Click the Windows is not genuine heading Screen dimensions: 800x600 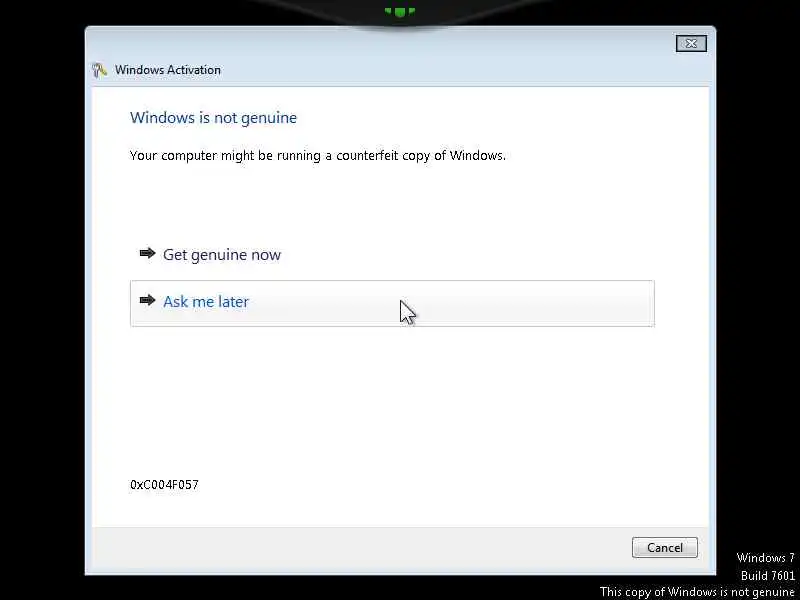pyautogui.click(x=213, y=118)
